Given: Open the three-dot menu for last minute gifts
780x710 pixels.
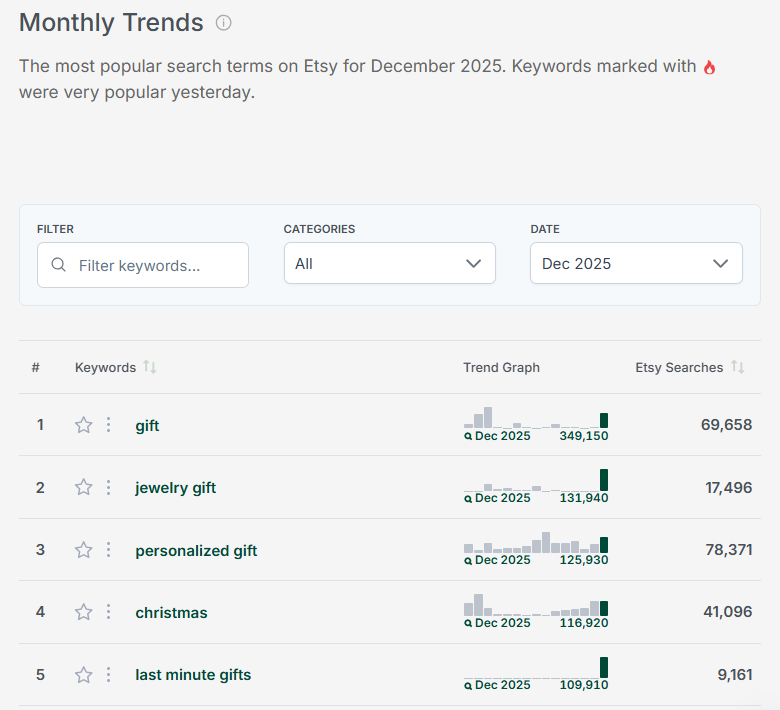Looking at the screenshot, I should (x=108, y=675).
